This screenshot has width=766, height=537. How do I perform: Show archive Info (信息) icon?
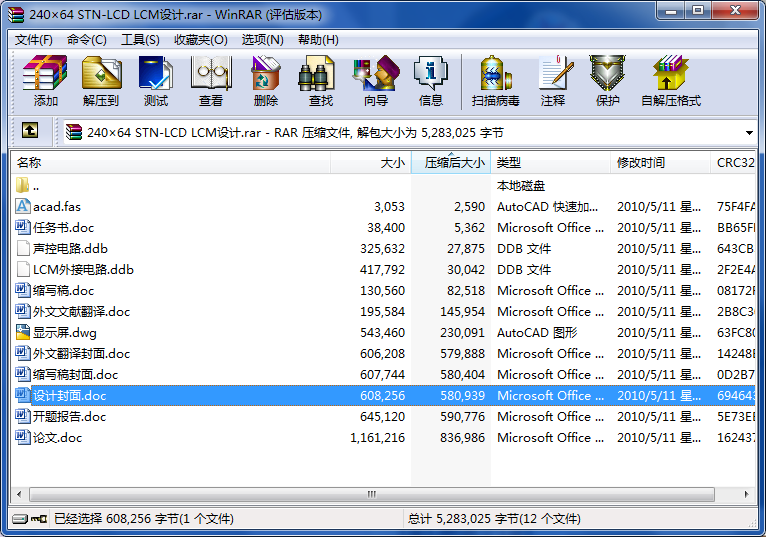tap(430, 73)
